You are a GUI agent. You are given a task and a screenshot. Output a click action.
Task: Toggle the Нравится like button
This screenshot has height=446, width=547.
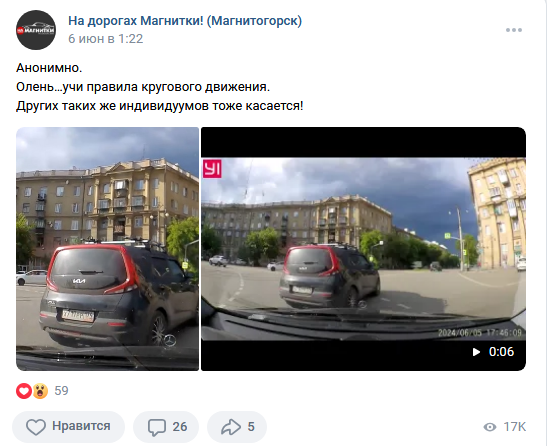[68, 427]
